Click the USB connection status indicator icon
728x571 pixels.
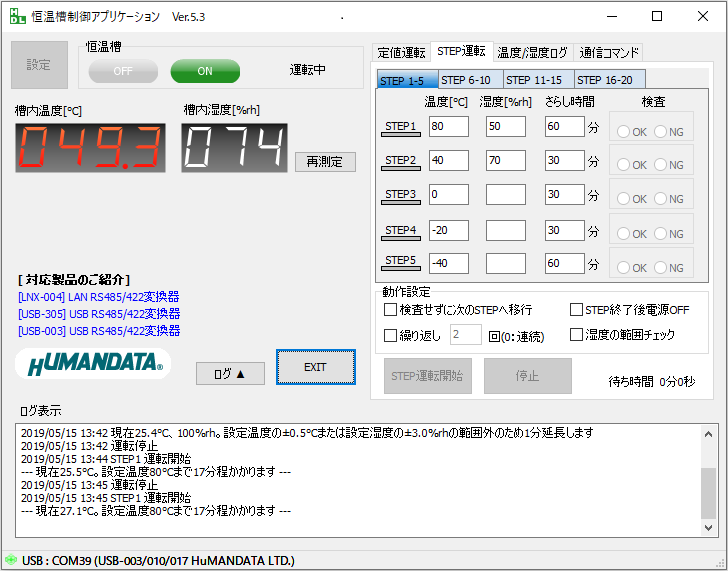point(10,559)
